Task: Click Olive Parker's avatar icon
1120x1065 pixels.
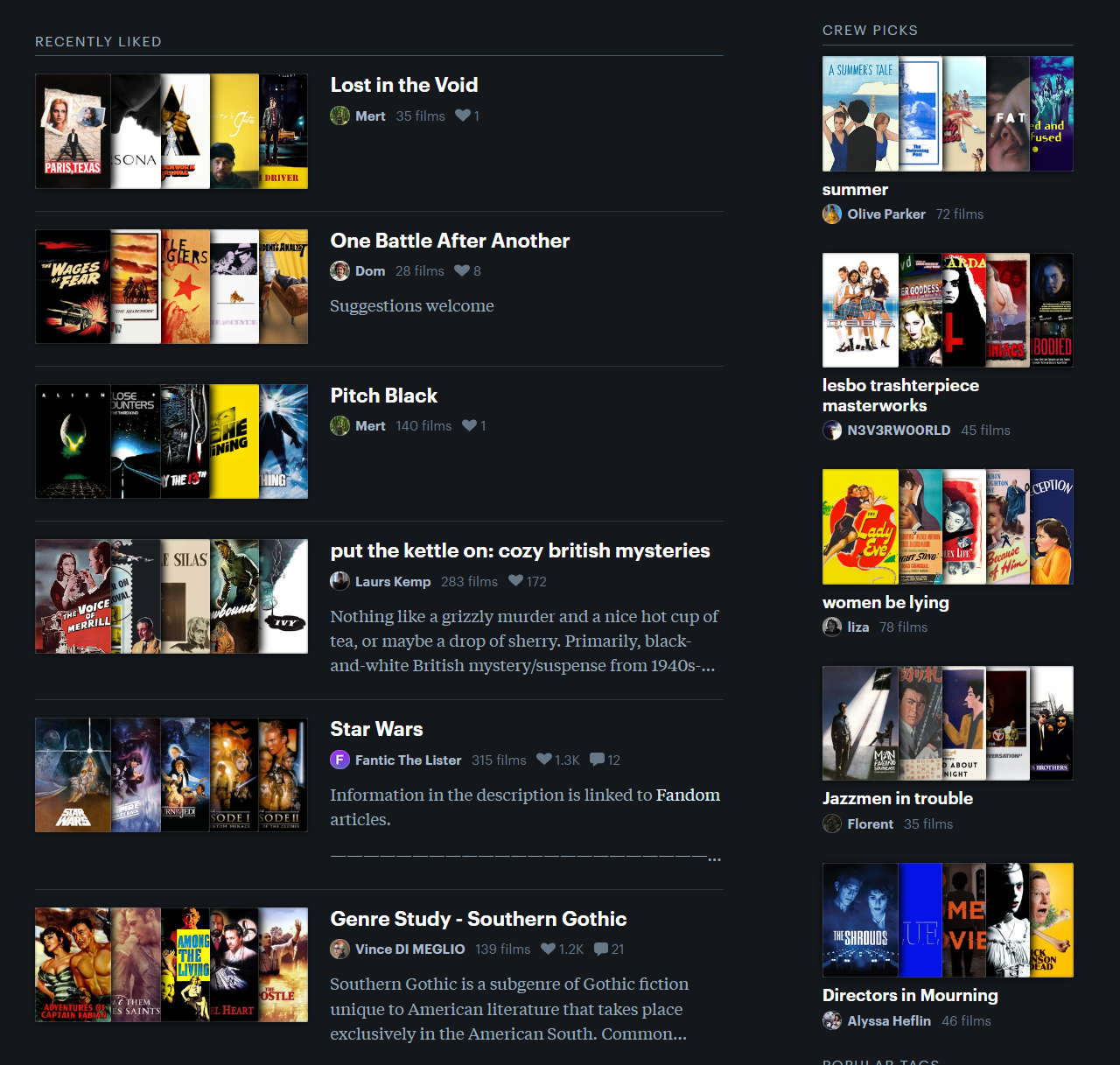Action: click(x=832, y=214)
